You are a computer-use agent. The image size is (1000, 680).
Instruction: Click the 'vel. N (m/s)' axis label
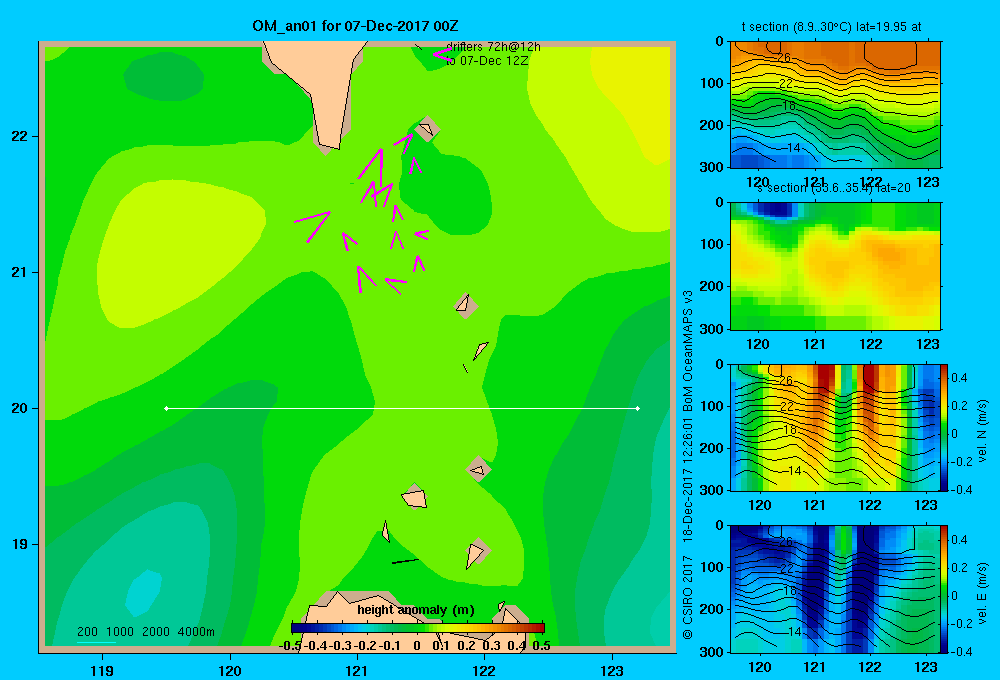coord(983,431)
